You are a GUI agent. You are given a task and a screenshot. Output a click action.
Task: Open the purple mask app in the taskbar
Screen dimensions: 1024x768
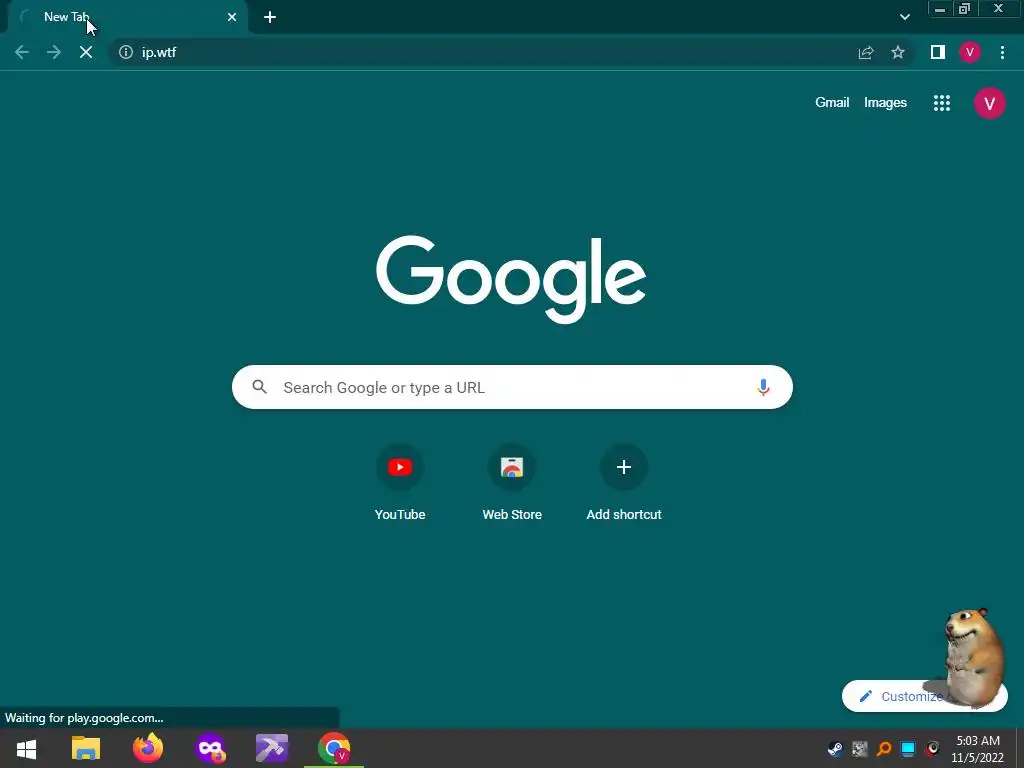coord(210,748)
